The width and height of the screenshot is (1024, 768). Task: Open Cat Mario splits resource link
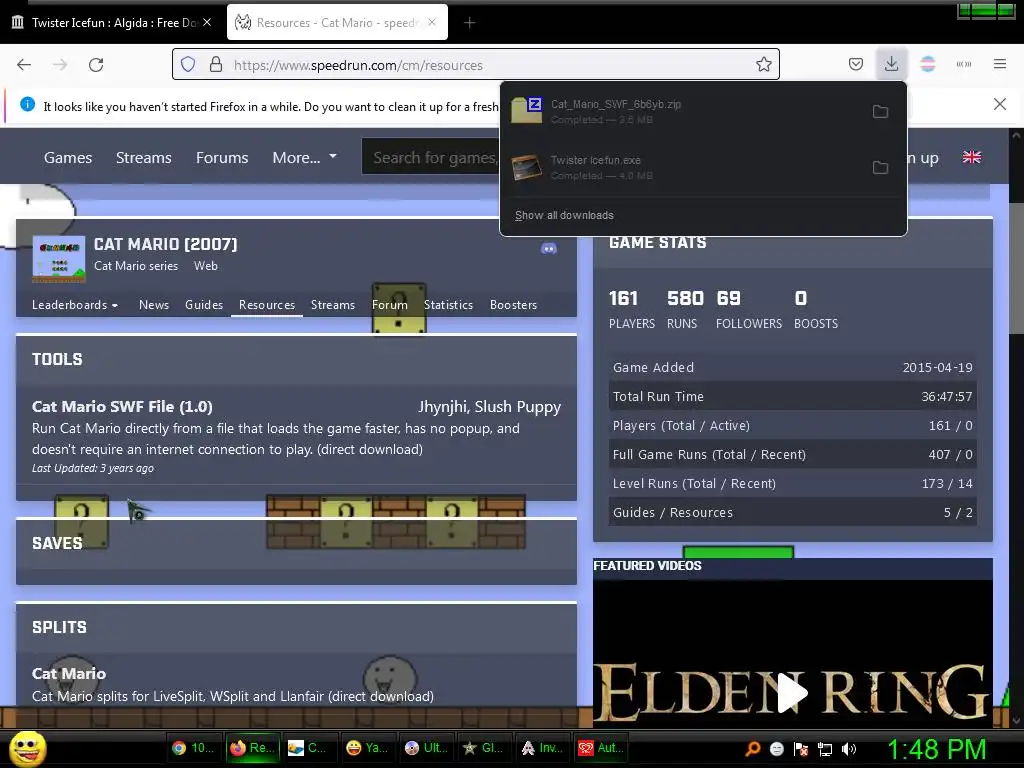[x=69, y=673]
